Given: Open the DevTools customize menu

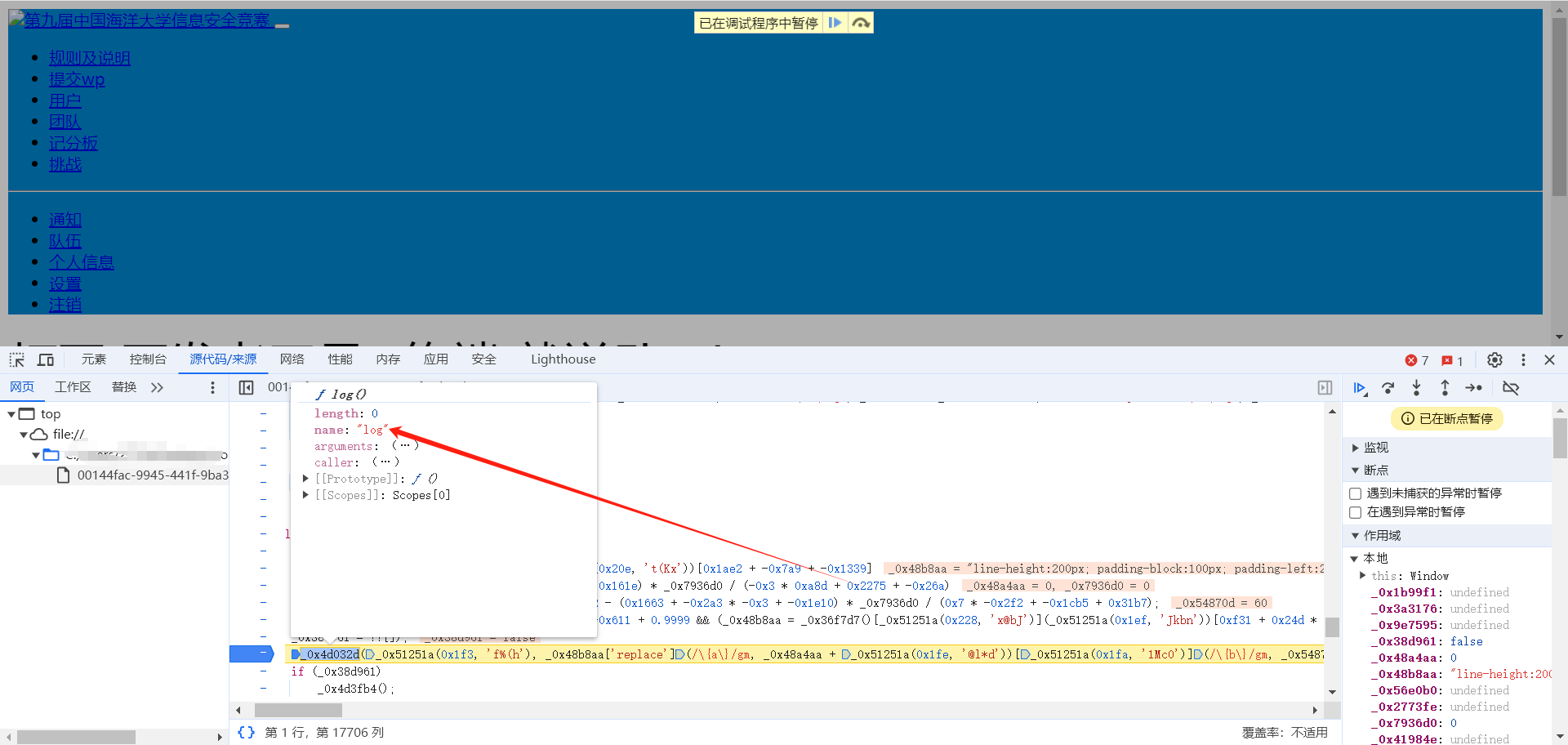Looking at the screenshot, I should (x=1523, y=360).
